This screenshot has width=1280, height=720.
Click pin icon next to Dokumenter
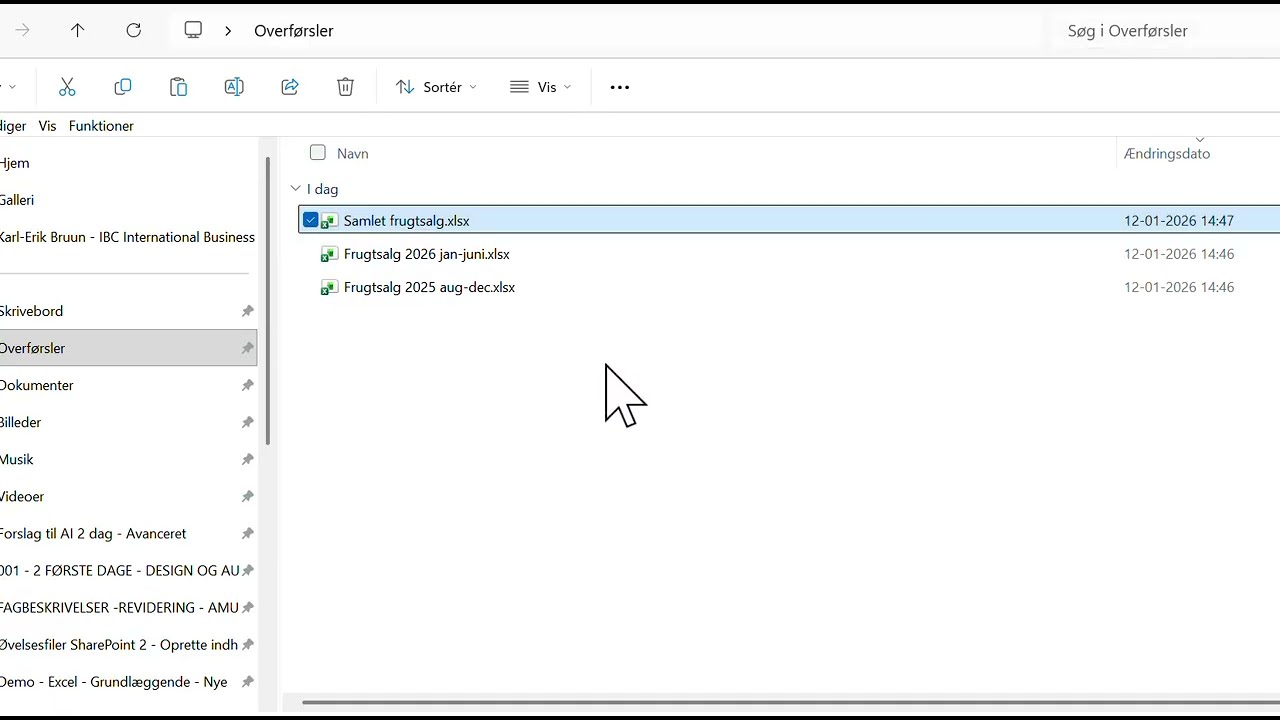pyautogui.click(x=247, y=385)
